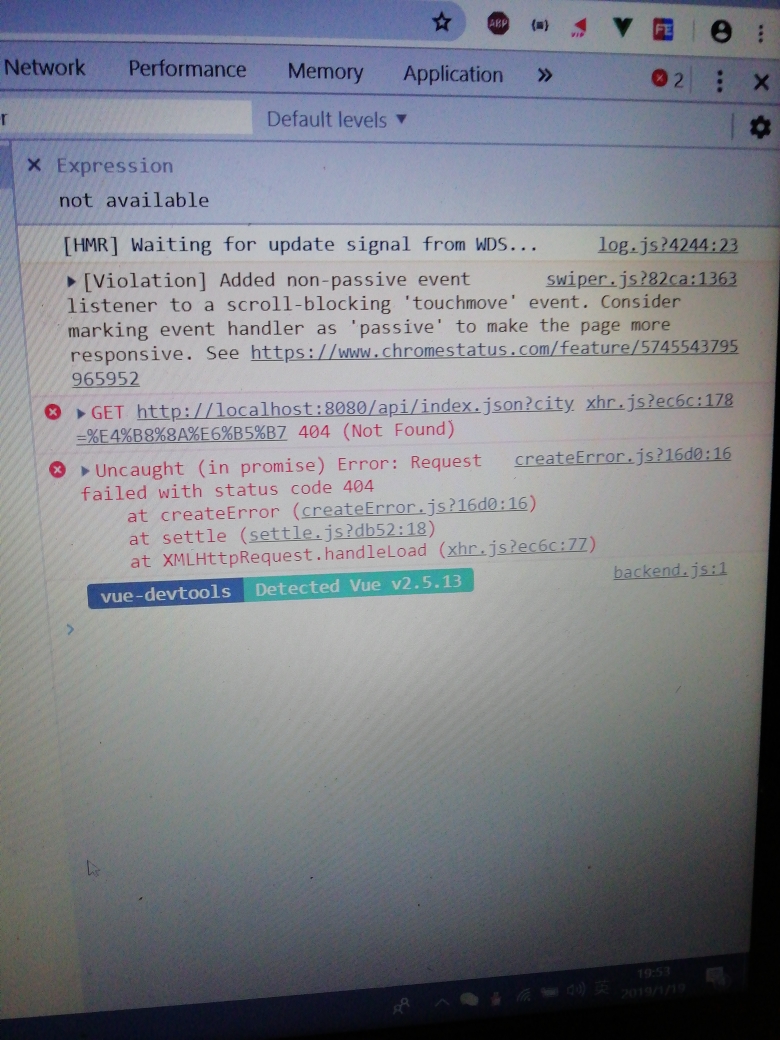Open top-right createError.js?16d0:16 source link

click(622, 456)
